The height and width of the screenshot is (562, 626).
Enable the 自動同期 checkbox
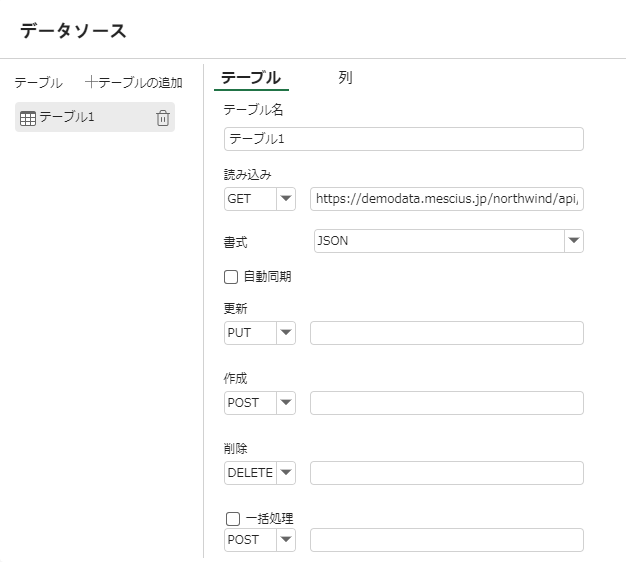click(x=232, y=276)
